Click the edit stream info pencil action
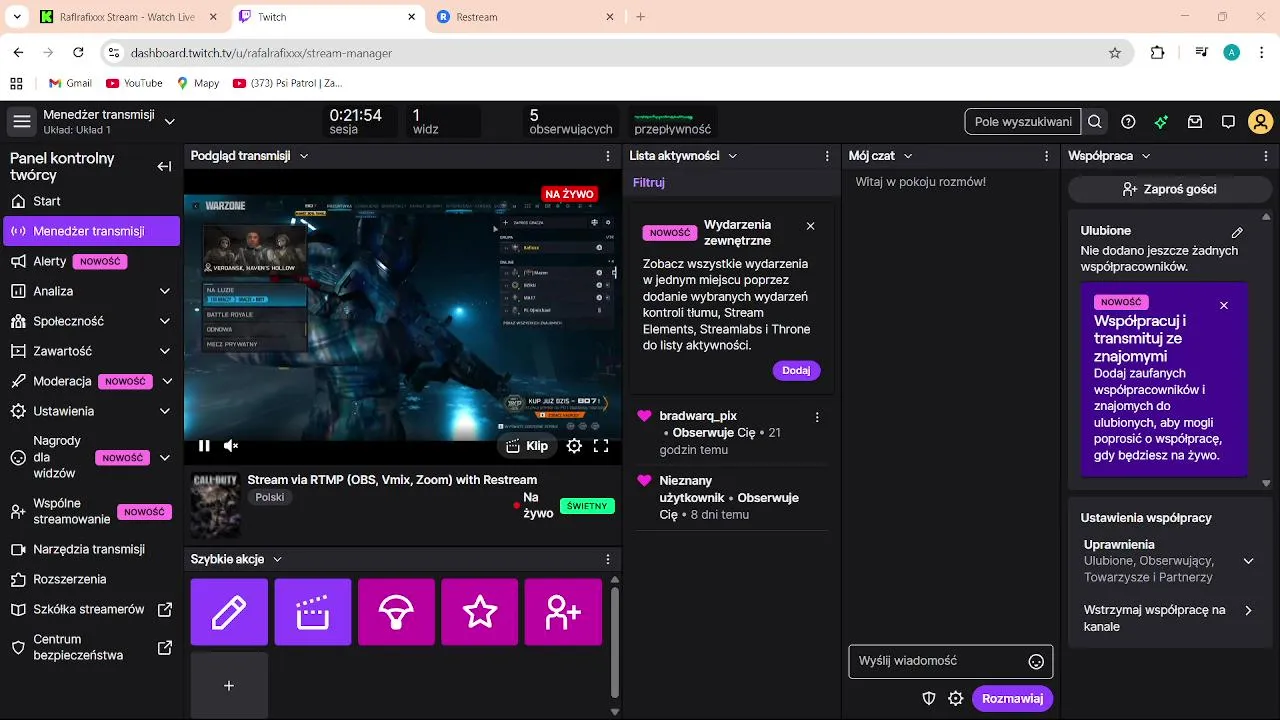Viewport: 1280px width, 720px height. click(x=229, y=612)
